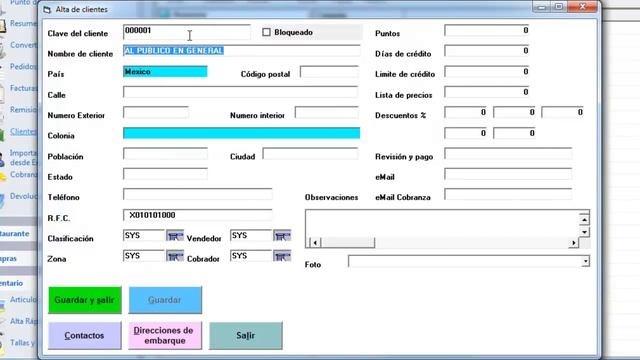The width and height of the screenshot is (640, 360).
Task: Click the Cobrador SYS field
Action: [251, 256]
